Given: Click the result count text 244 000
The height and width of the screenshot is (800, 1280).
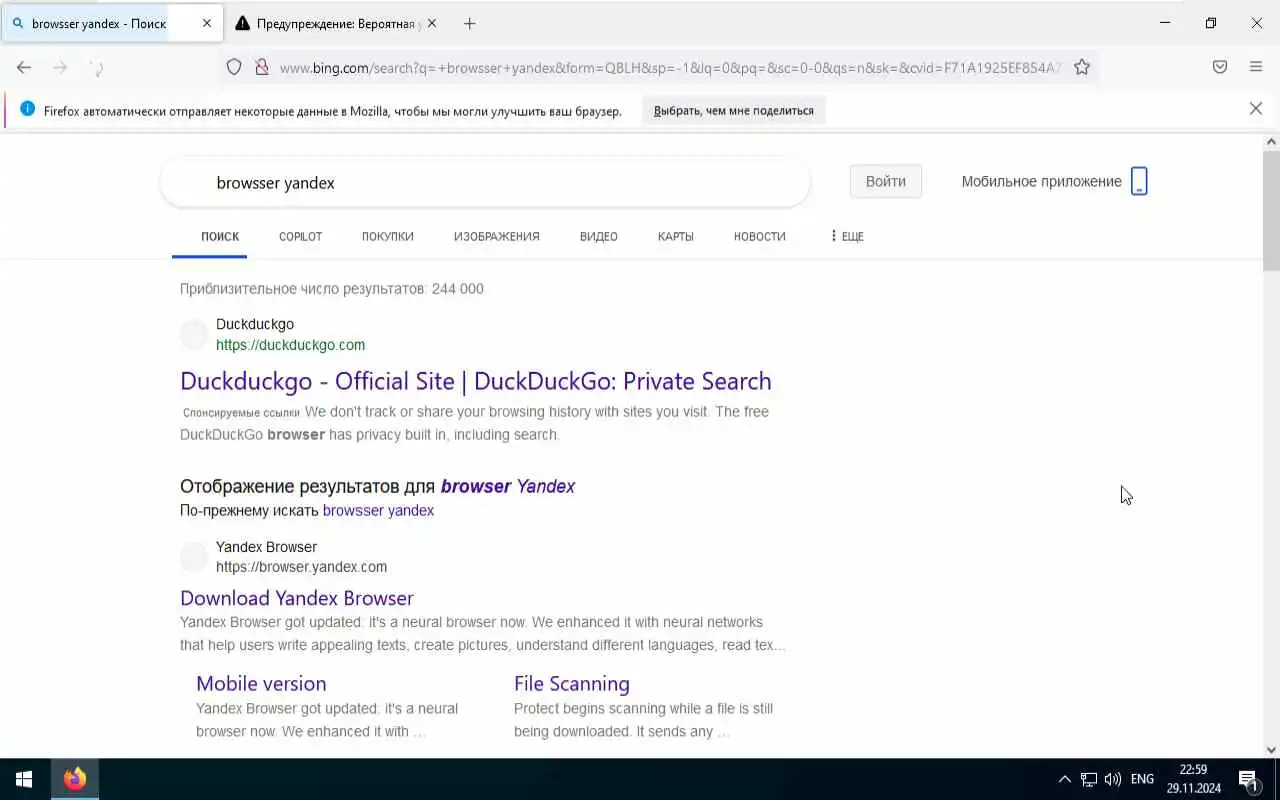Looking at the screenshot, I should click(332, 289).
